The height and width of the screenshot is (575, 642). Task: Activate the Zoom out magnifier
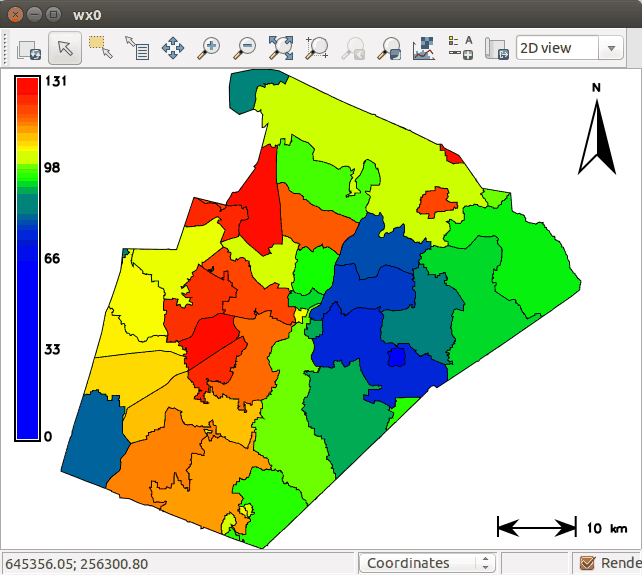click(244, 47)
